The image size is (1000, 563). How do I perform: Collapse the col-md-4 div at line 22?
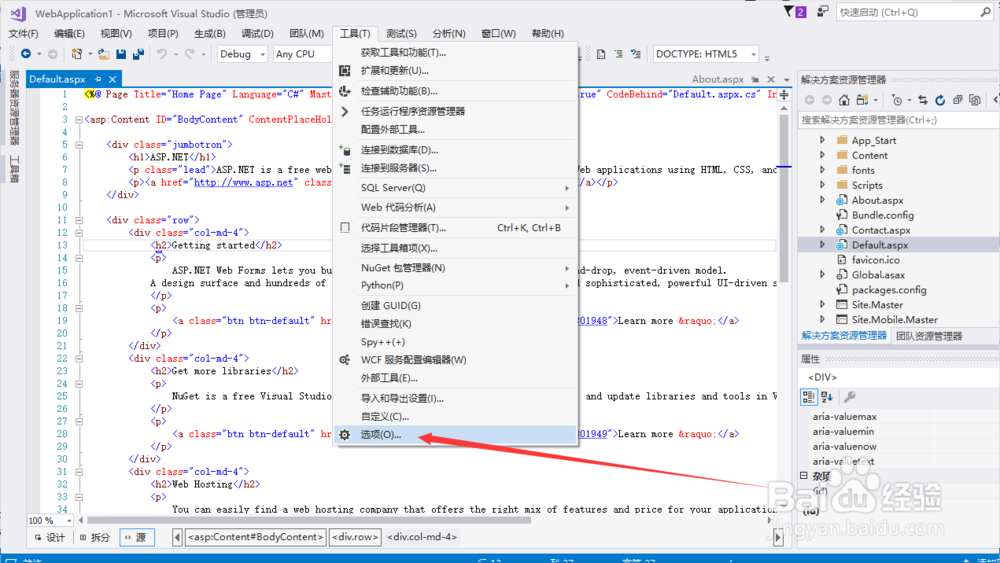(79, 358)
